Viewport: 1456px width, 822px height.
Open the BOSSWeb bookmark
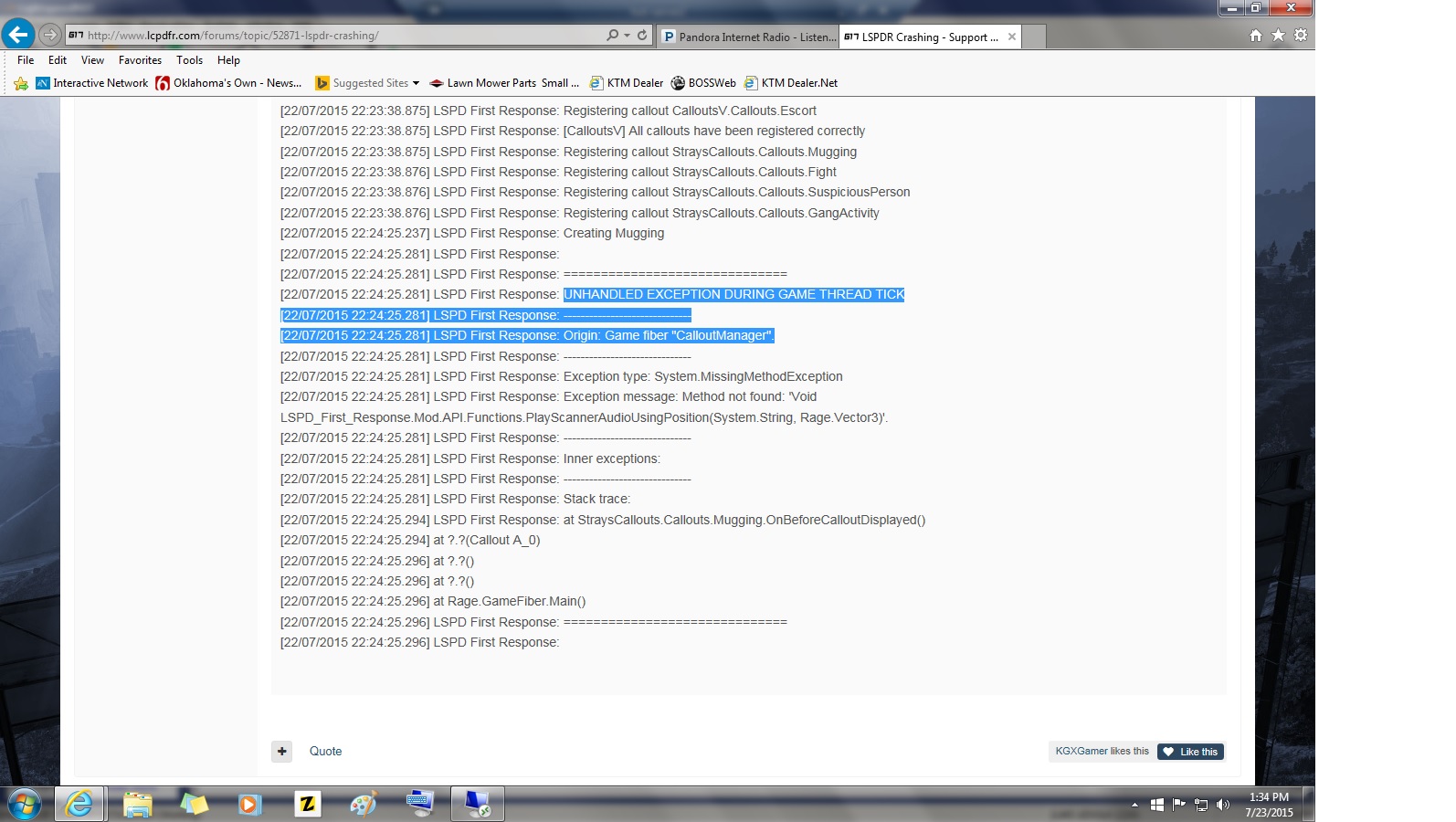pos(703,83)
